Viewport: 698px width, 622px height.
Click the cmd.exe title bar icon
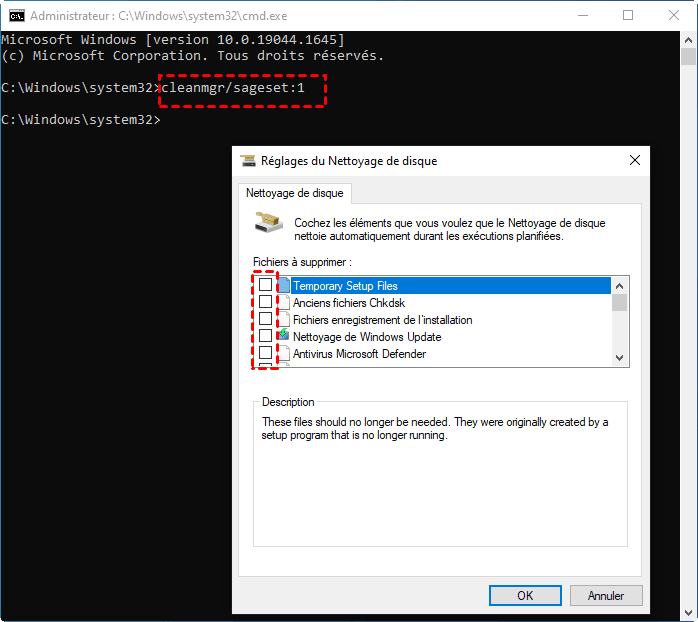[x=17, y=16]
